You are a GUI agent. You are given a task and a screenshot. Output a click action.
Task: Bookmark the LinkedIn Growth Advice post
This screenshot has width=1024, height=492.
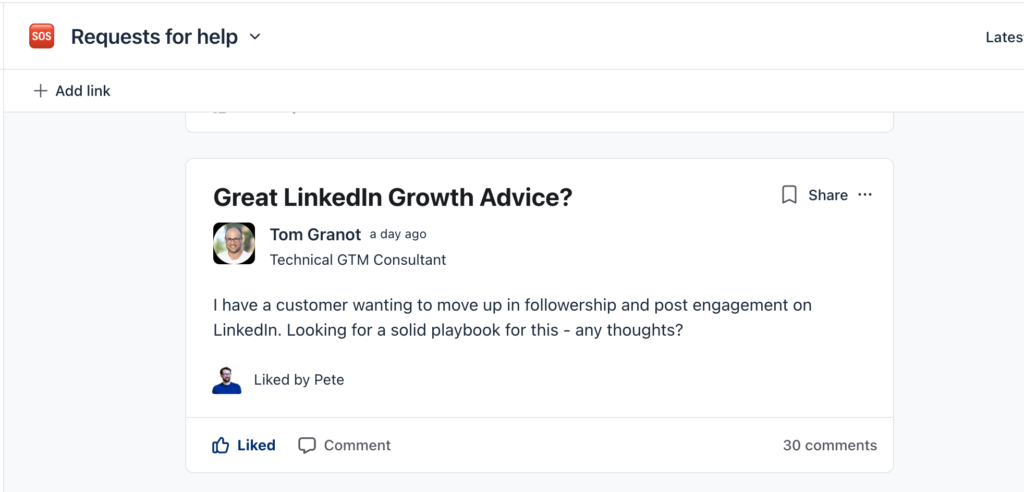(x=789, y=195)
